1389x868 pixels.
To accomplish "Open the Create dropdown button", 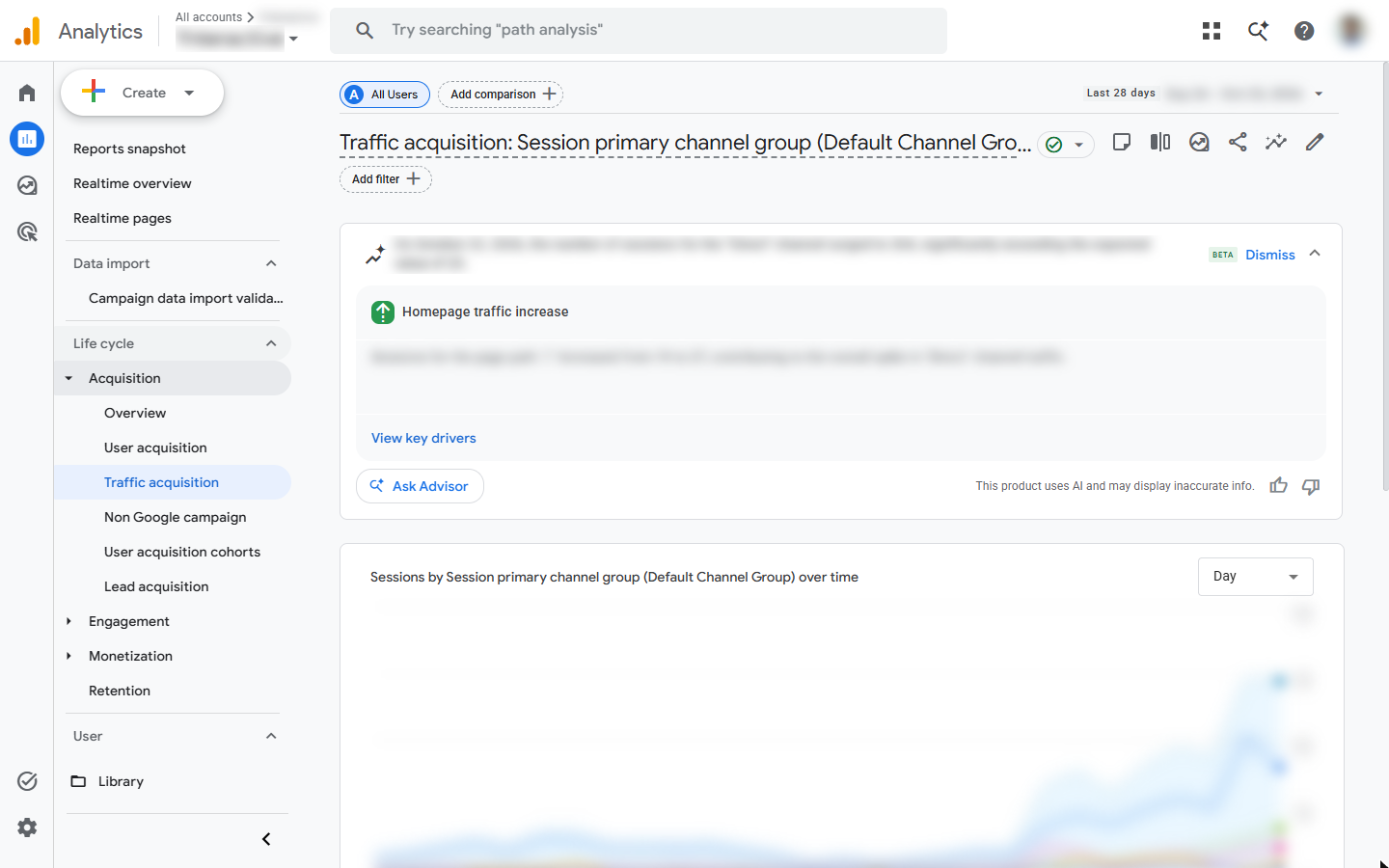I will [142, 93].
